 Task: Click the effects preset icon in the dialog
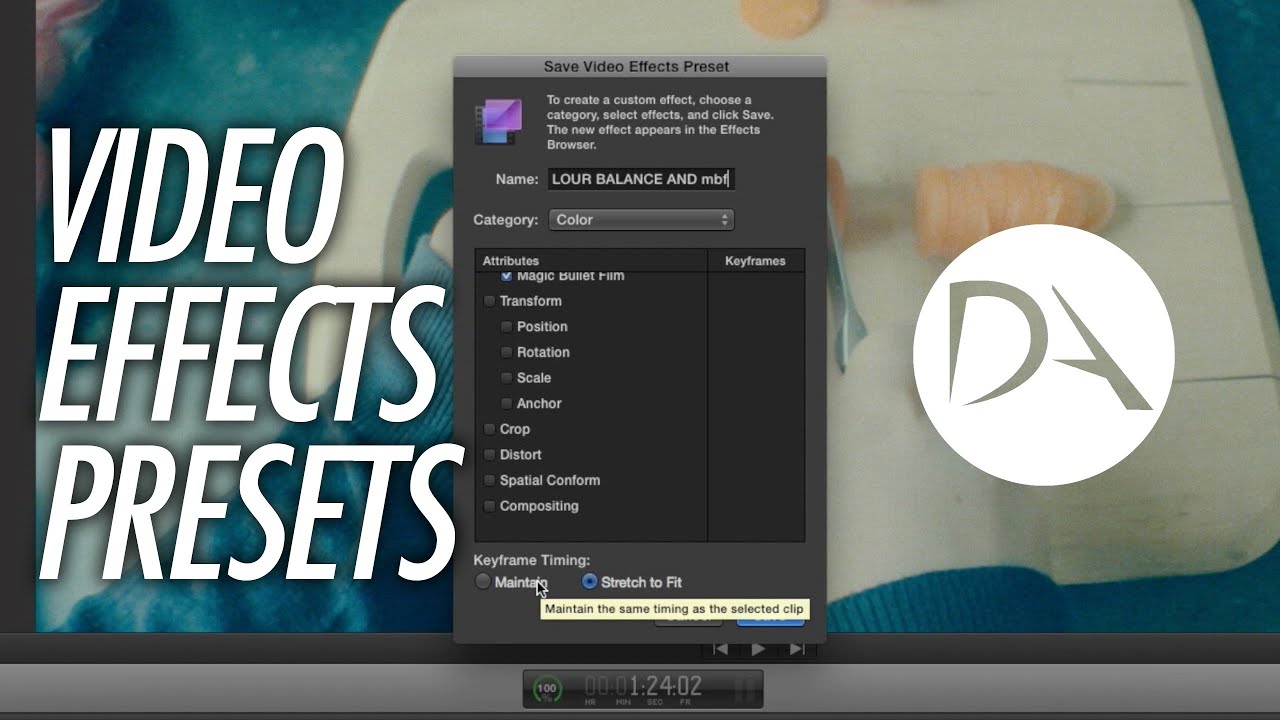pos(498,122)
